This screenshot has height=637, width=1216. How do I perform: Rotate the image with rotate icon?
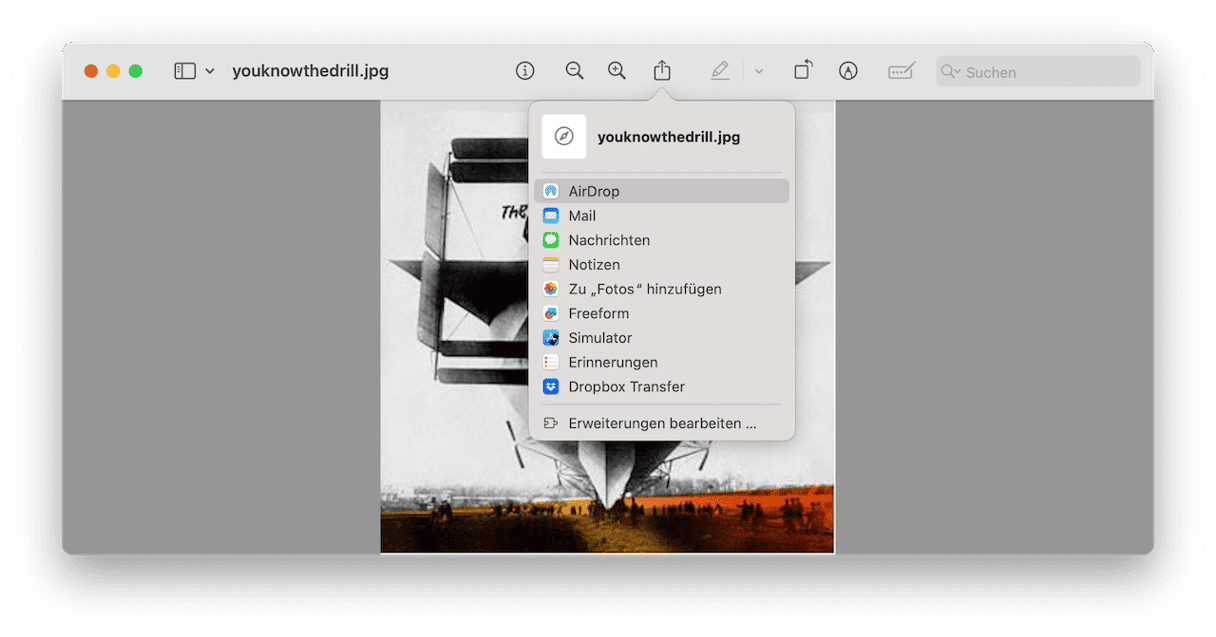pyautogui.click(x=803, y=71)
